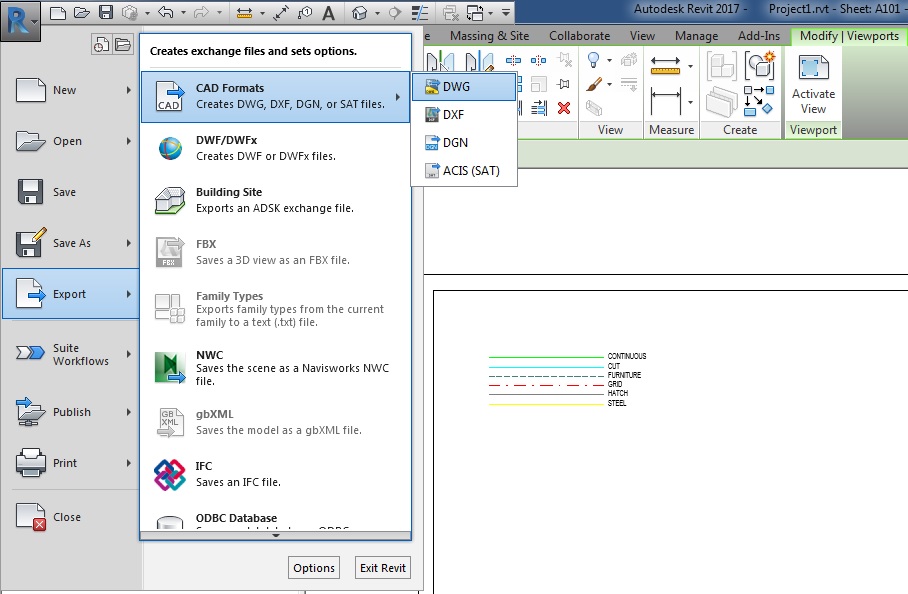
Task: Click the Exit Revit button
Action: (383, 568)
